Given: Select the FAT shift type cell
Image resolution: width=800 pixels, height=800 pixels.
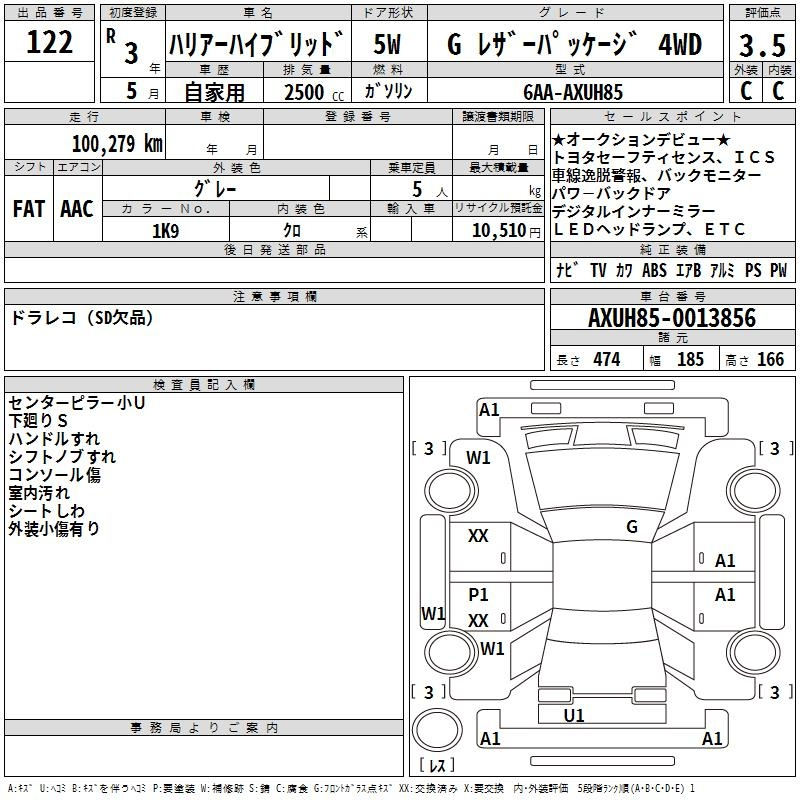Looking at the screenshot, I should click(28, 208).
